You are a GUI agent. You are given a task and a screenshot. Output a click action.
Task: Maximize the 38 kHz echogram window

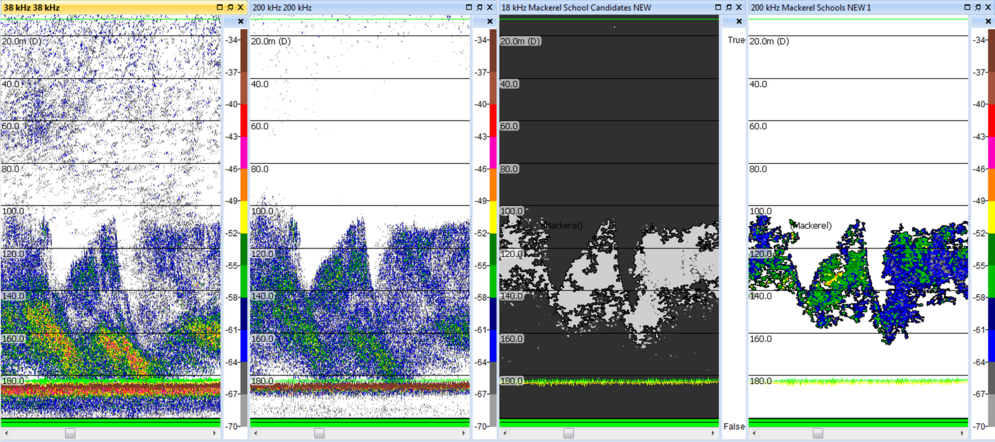(220, 7)
